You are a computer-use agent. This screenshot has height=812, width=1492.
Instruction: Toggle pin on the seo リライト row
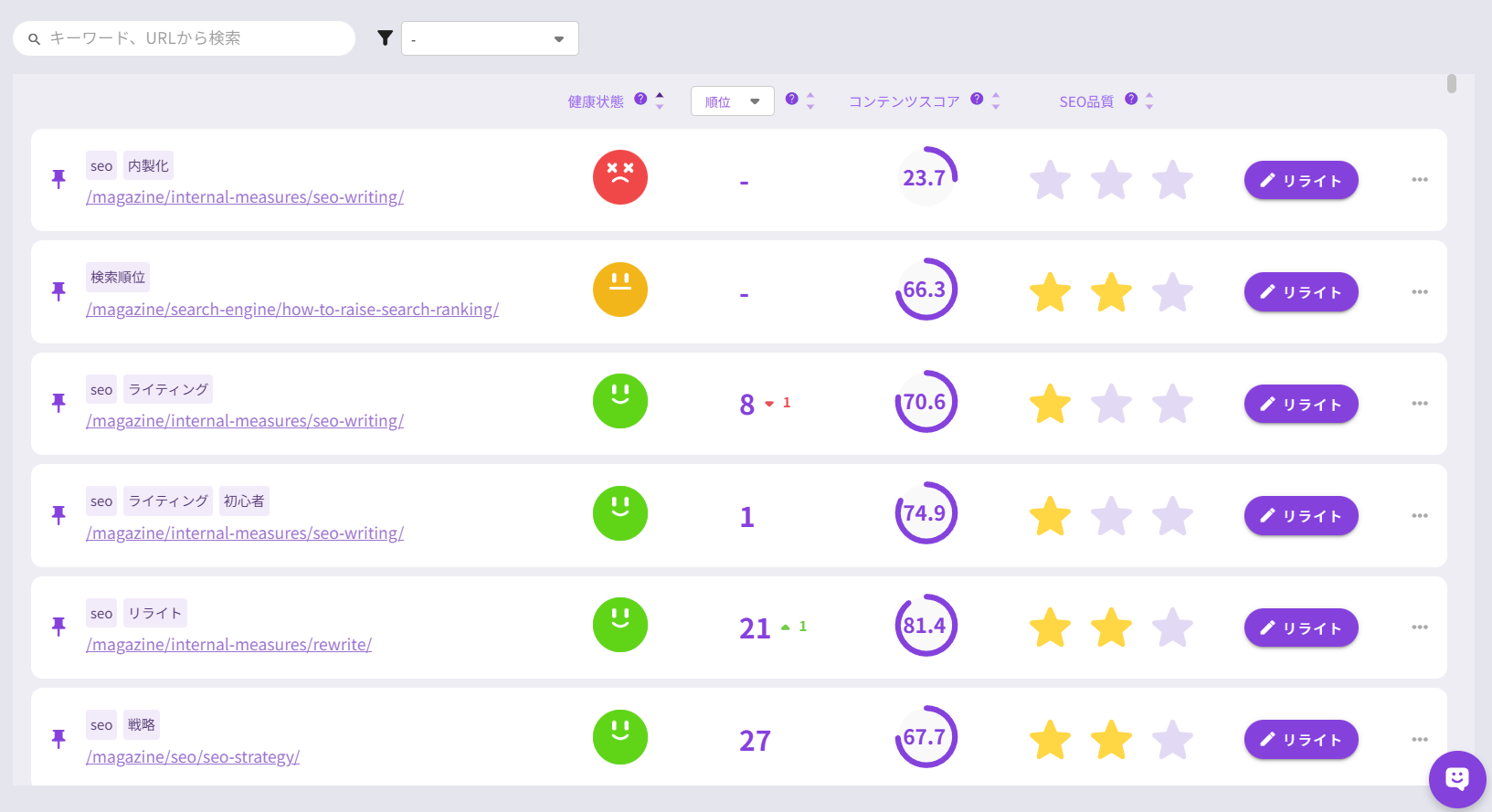pos(58,627)
